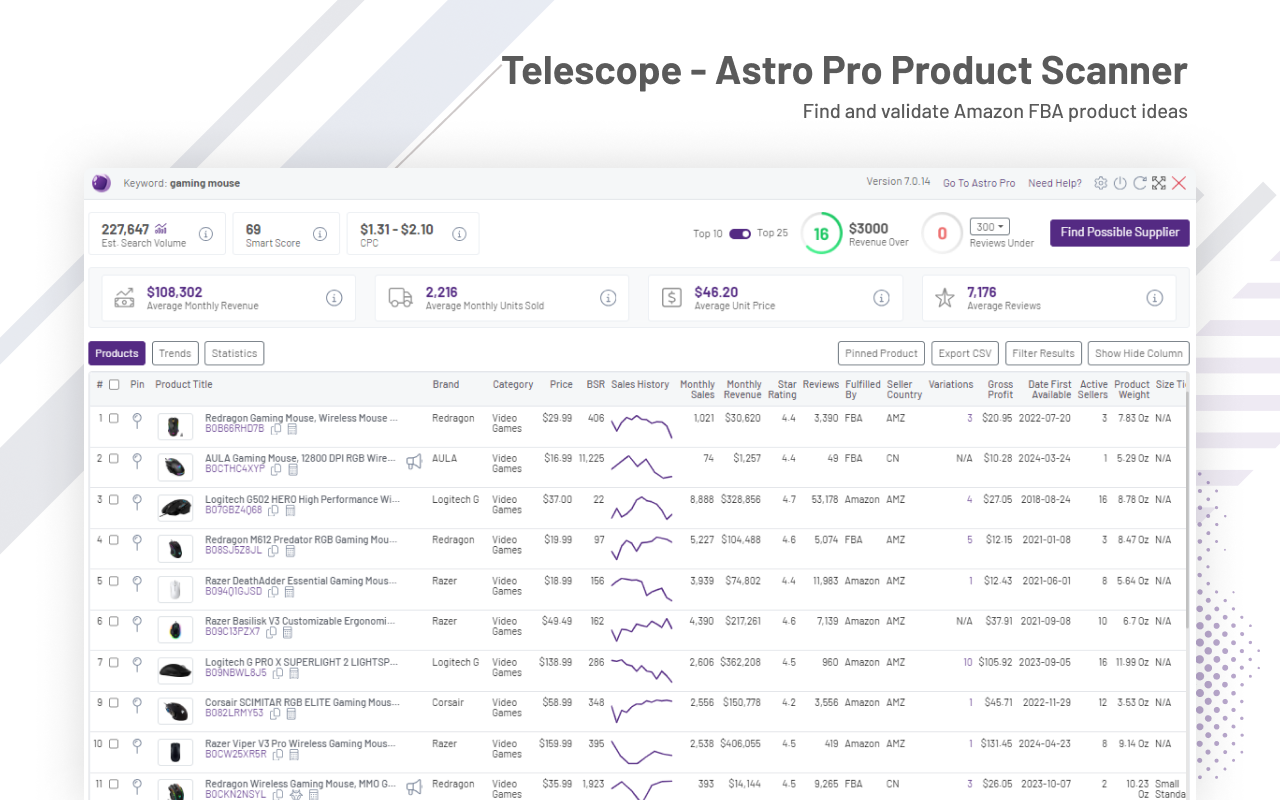Open info icon for Est. Search Volume
1280x800 pixels.
pyautogui.click(x=206, y=234)
